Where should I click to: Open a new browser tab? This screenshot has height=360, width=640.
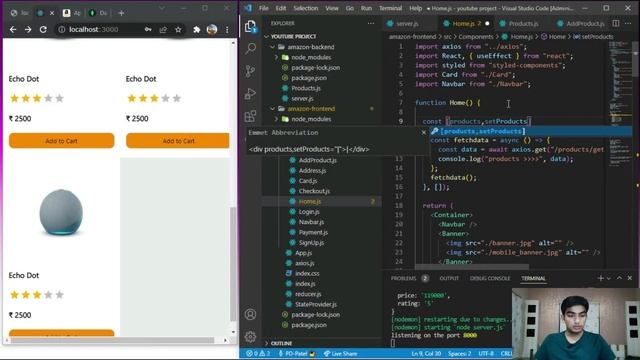121,13
